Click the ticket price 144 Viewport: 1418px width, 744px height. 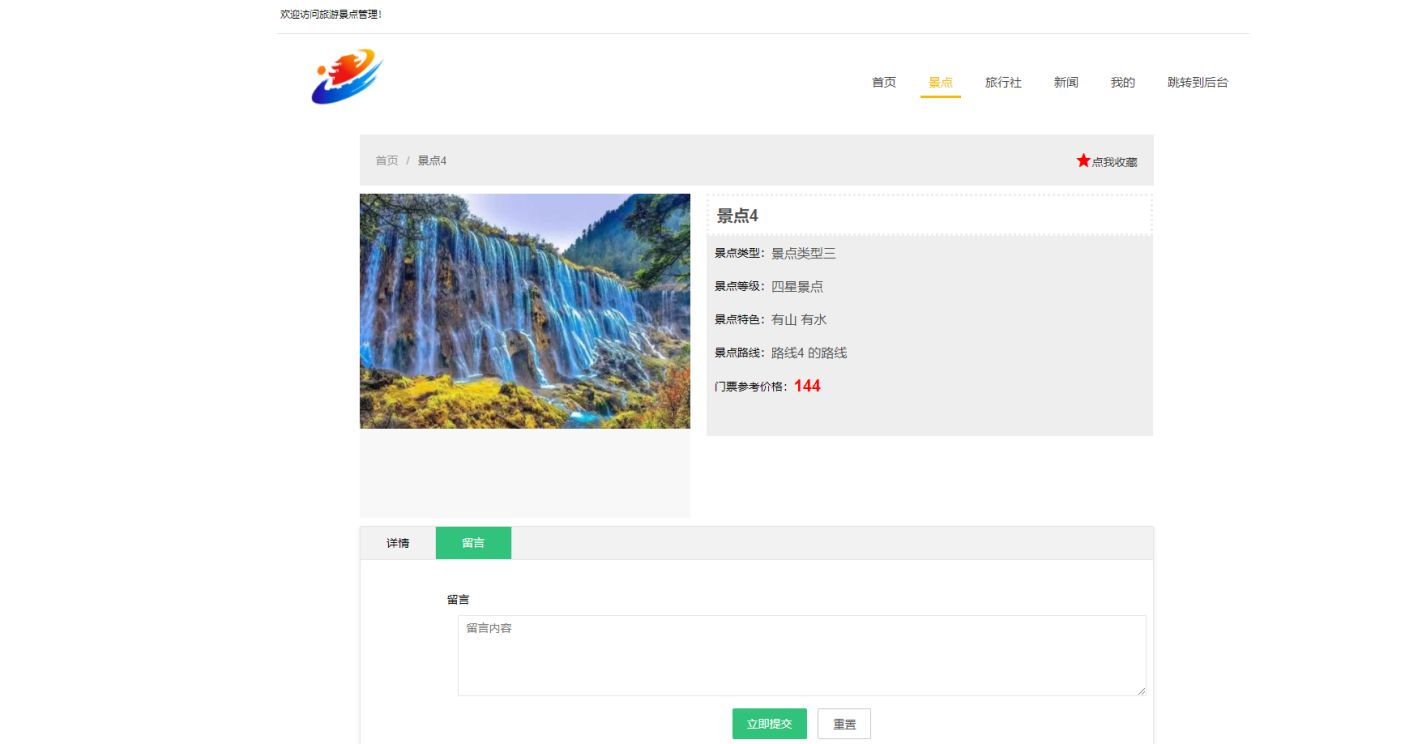(807, 386)
